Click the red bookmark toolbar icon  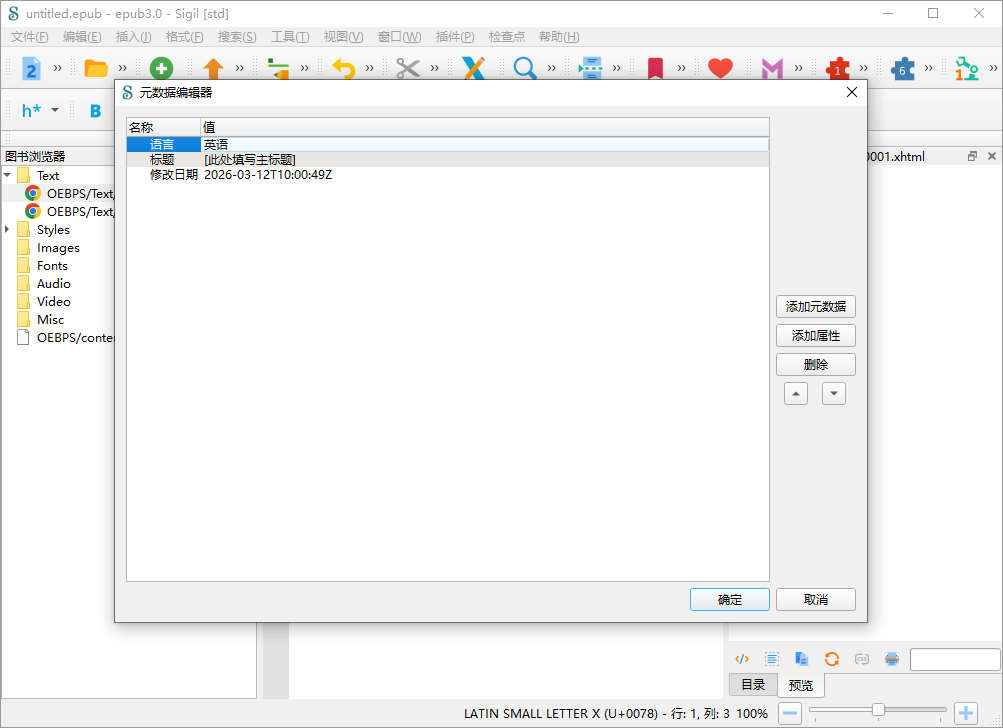click(655, 68)
